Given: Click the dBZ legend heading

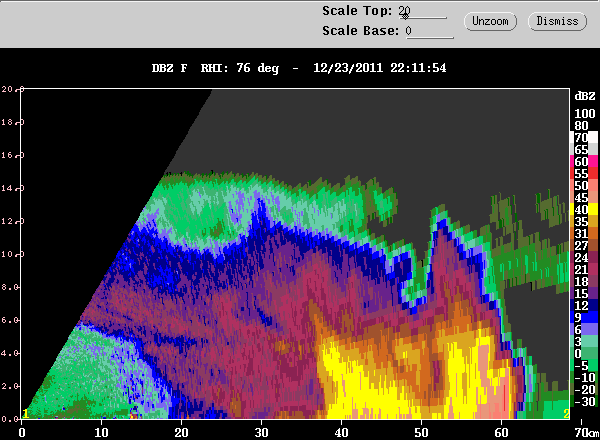Looking at the screenshot, I should 585,96.
